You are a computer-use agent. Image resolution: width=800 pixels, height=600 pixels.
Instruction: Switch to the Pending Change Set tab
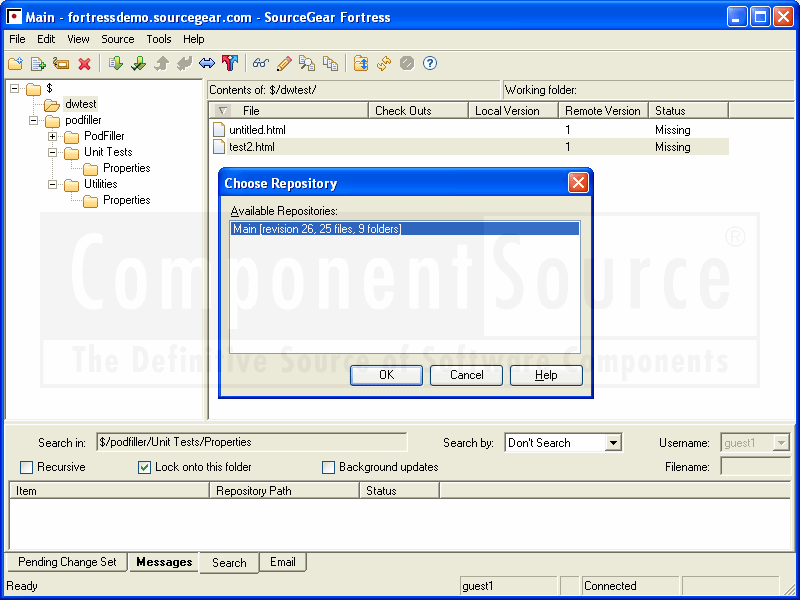click(67, 562)
